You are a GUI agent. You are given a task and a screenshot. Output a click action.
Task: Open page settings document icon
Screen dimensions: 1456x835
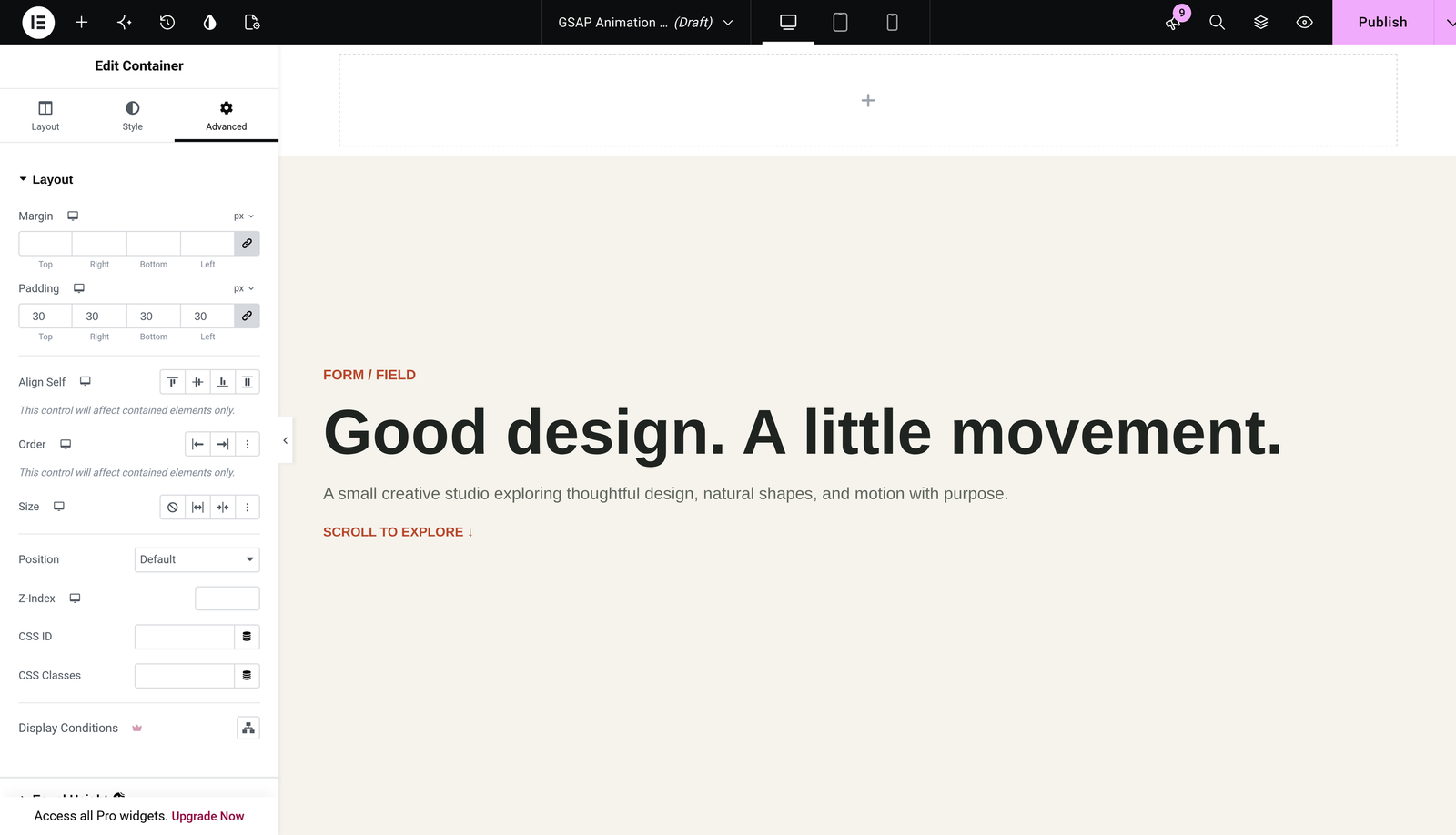coord(253,22)
